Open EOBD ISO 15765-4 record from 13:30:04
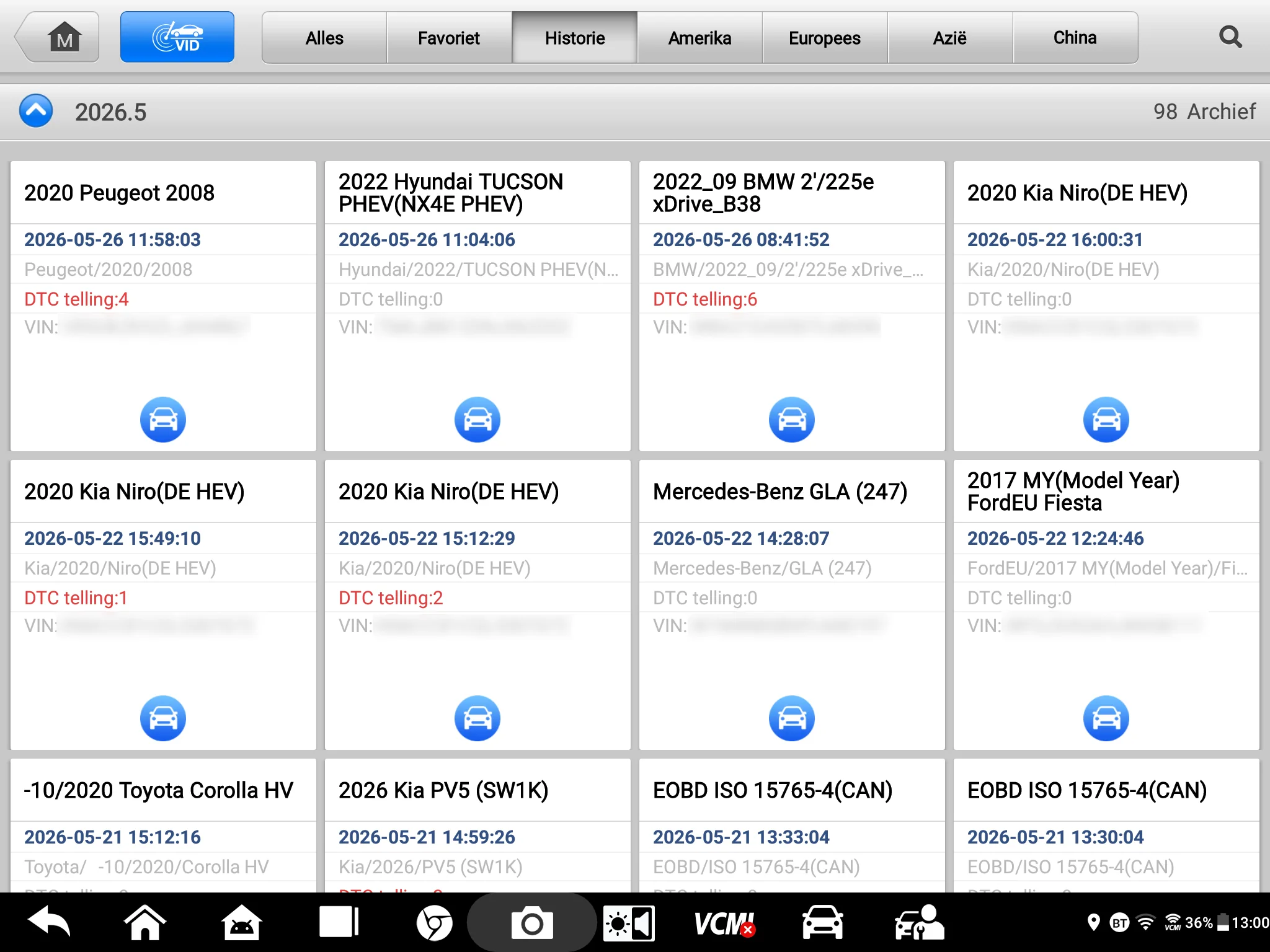Viewport: 1270px width, 952px height. pos(1087,790)
